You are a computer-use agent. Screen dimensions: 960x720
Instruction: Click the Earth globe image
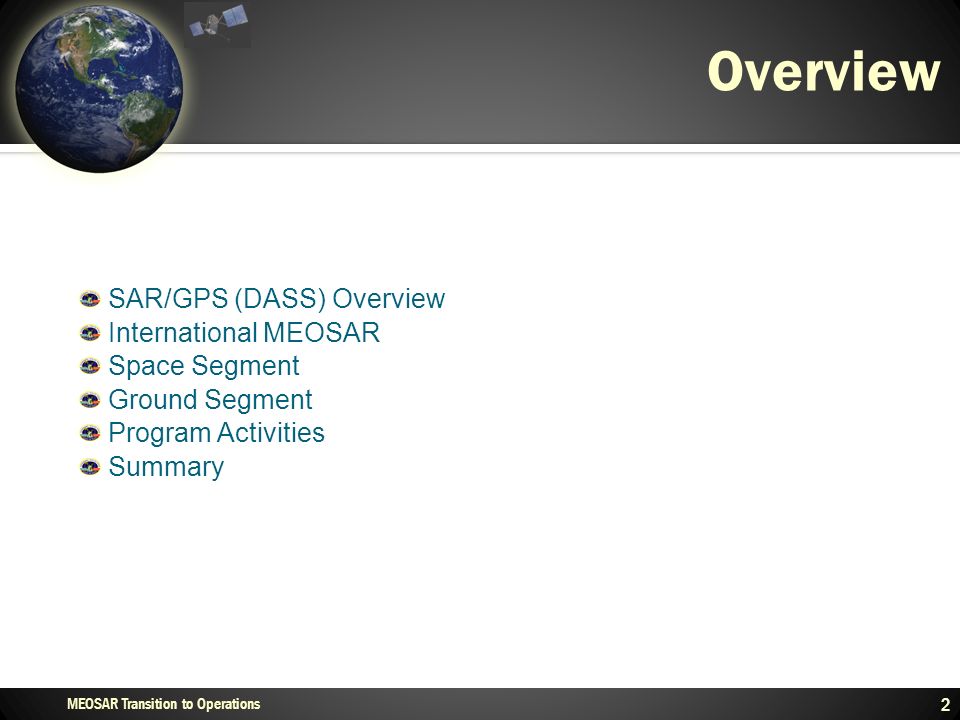click(x=99, y=88)
